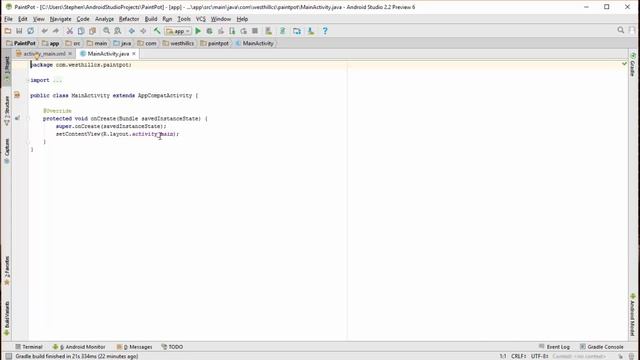Make project with the green hammer icon
Screen dimensions: 640x360
tap(157, 31)
